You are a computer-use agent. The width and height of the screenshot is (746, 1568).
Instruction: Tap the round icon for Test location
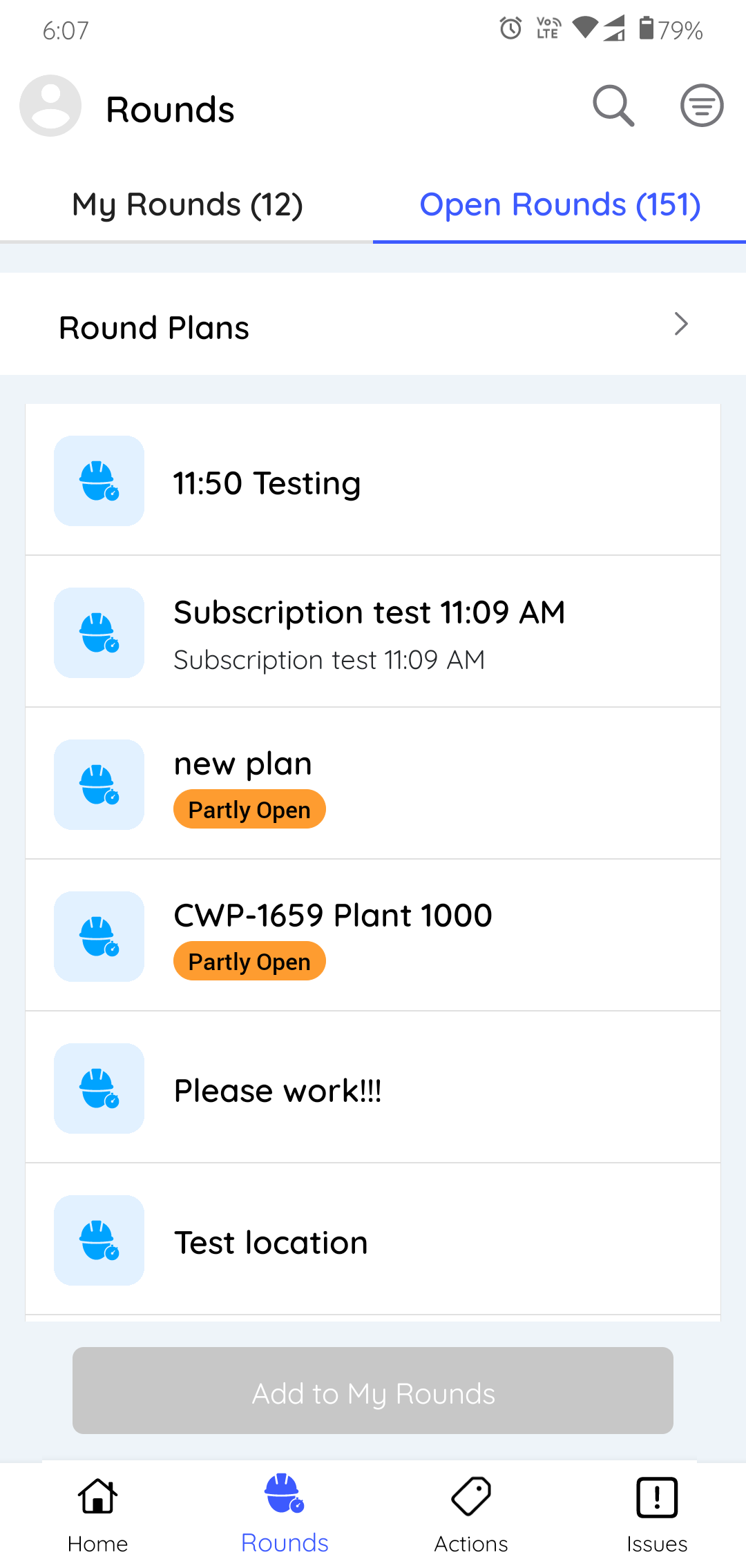pos(99,1240)
